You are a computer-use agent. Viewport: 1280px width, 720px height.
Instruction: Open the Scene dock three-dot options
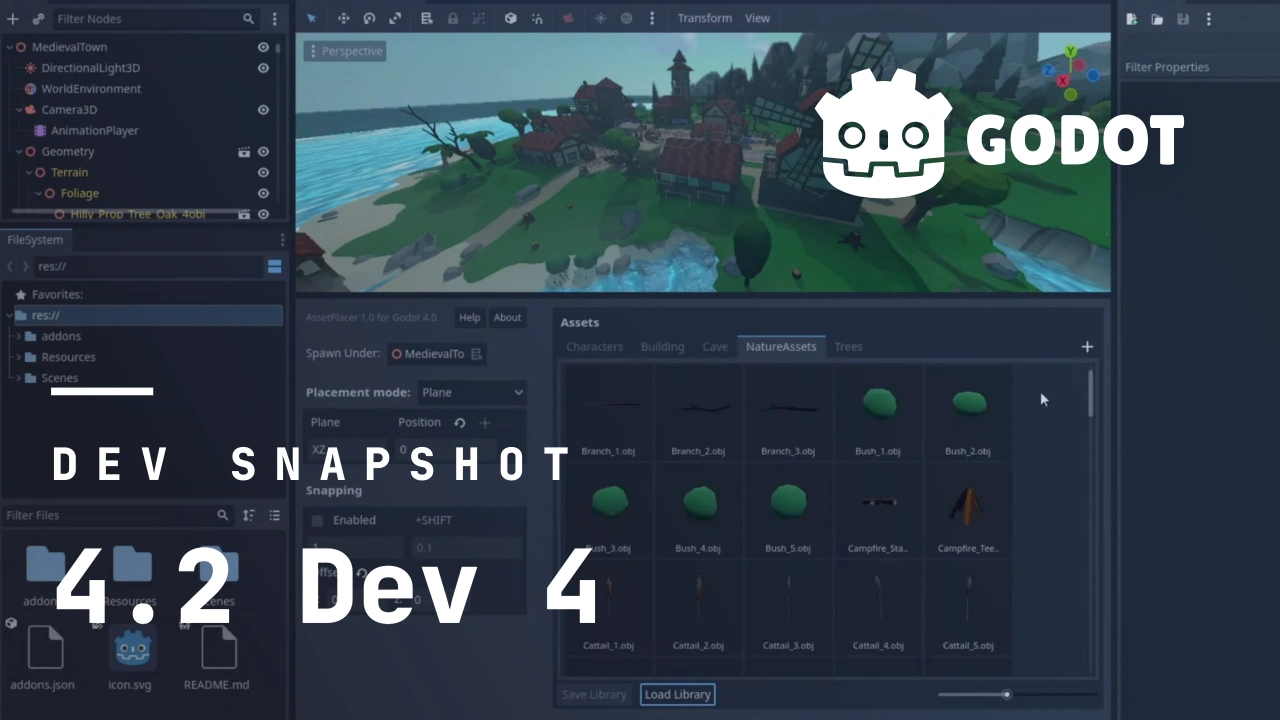pos(275,19)
